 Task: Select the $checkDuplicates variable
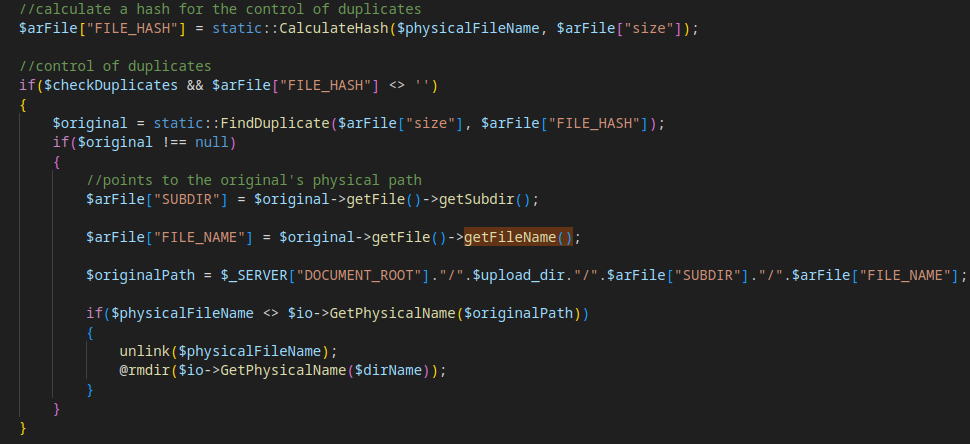point(111,85)
